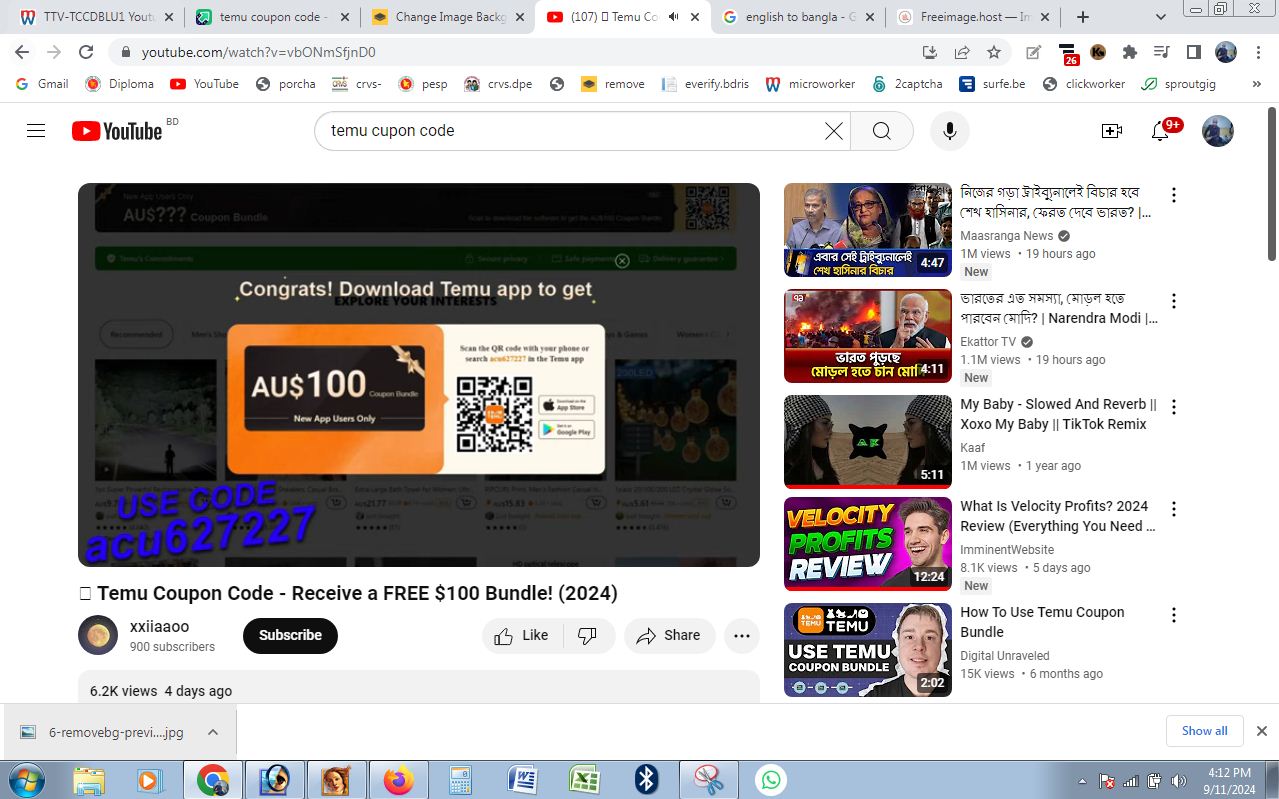Go forward in browser history
This screenshot has width=1279, height=799.
tap(54, 52)
